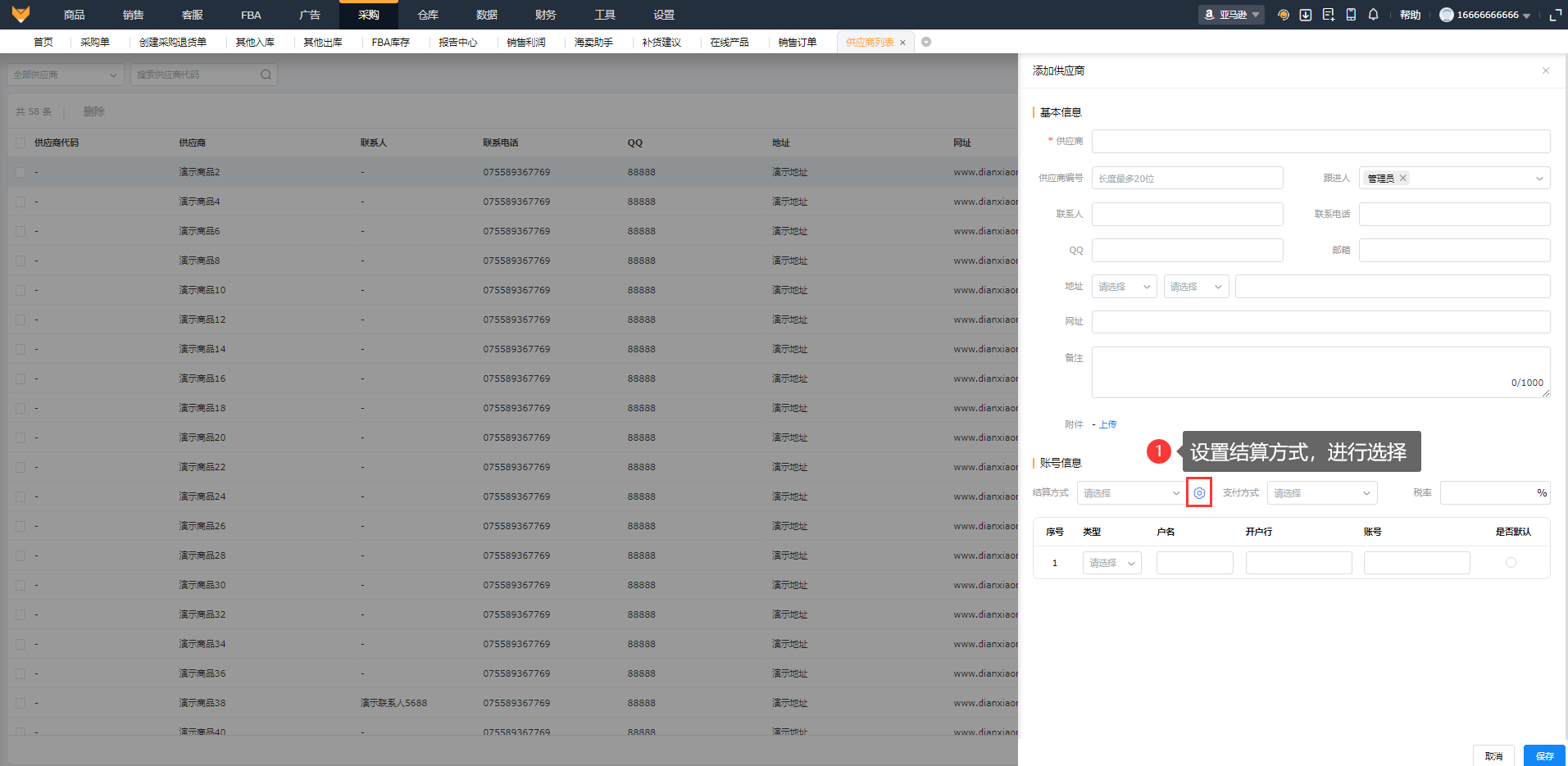The image size is (1568, 766).
Task: Toggle the select-all checkbox in table header
Action: coord(20,143)
